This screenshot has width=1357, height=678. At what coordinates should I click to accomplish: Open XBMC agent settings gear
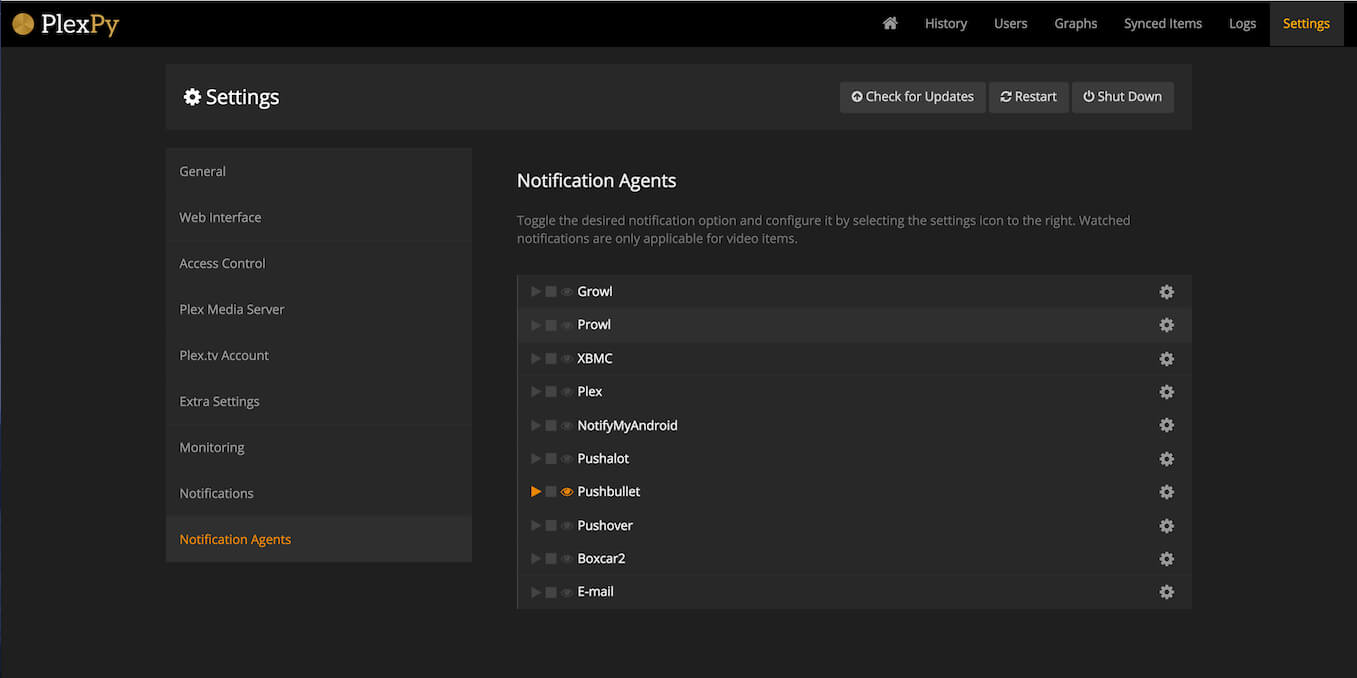point(1166,359)
